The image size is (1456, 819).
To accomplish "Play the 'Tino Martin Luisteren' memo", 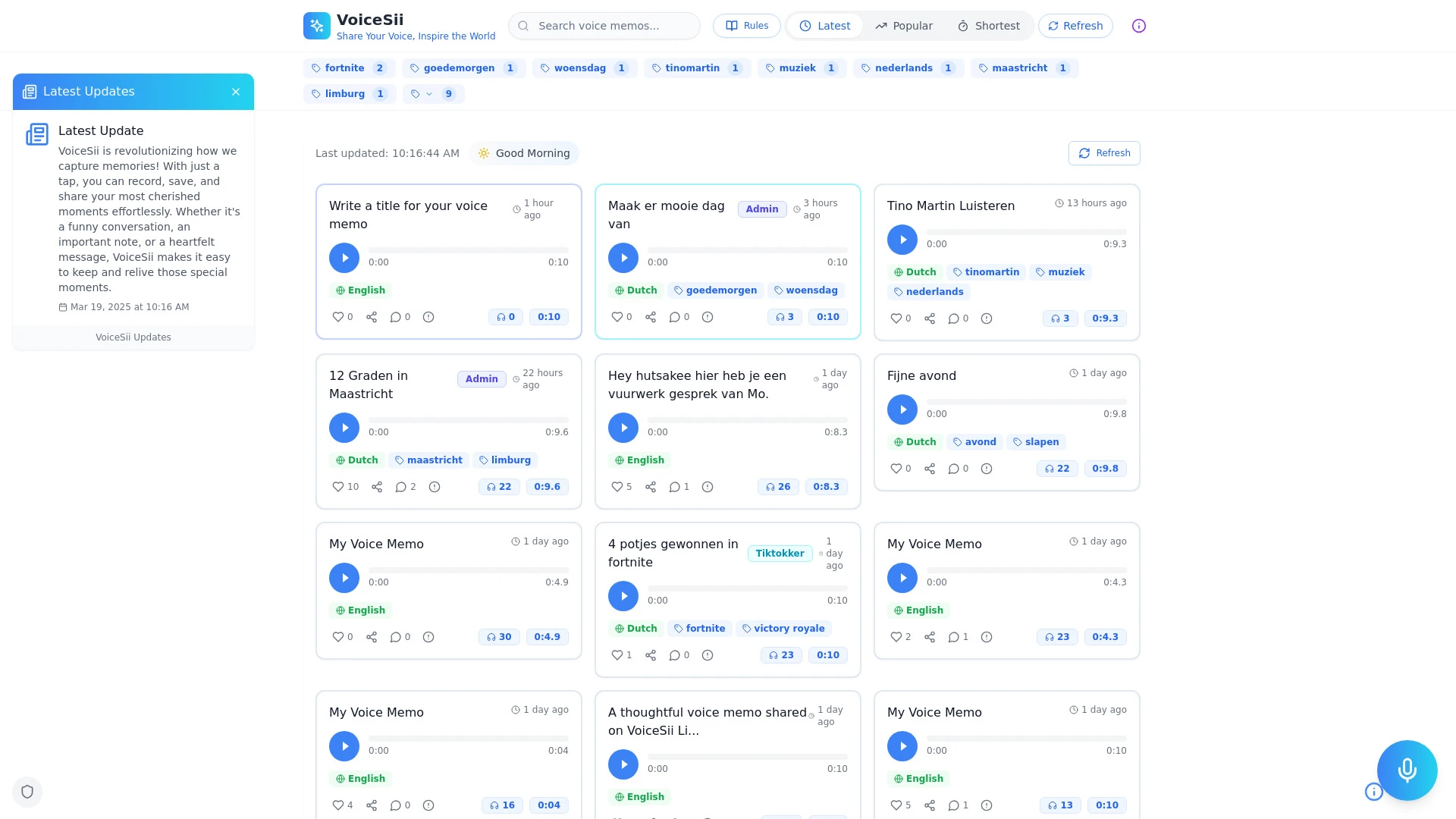I will point(902,240).
